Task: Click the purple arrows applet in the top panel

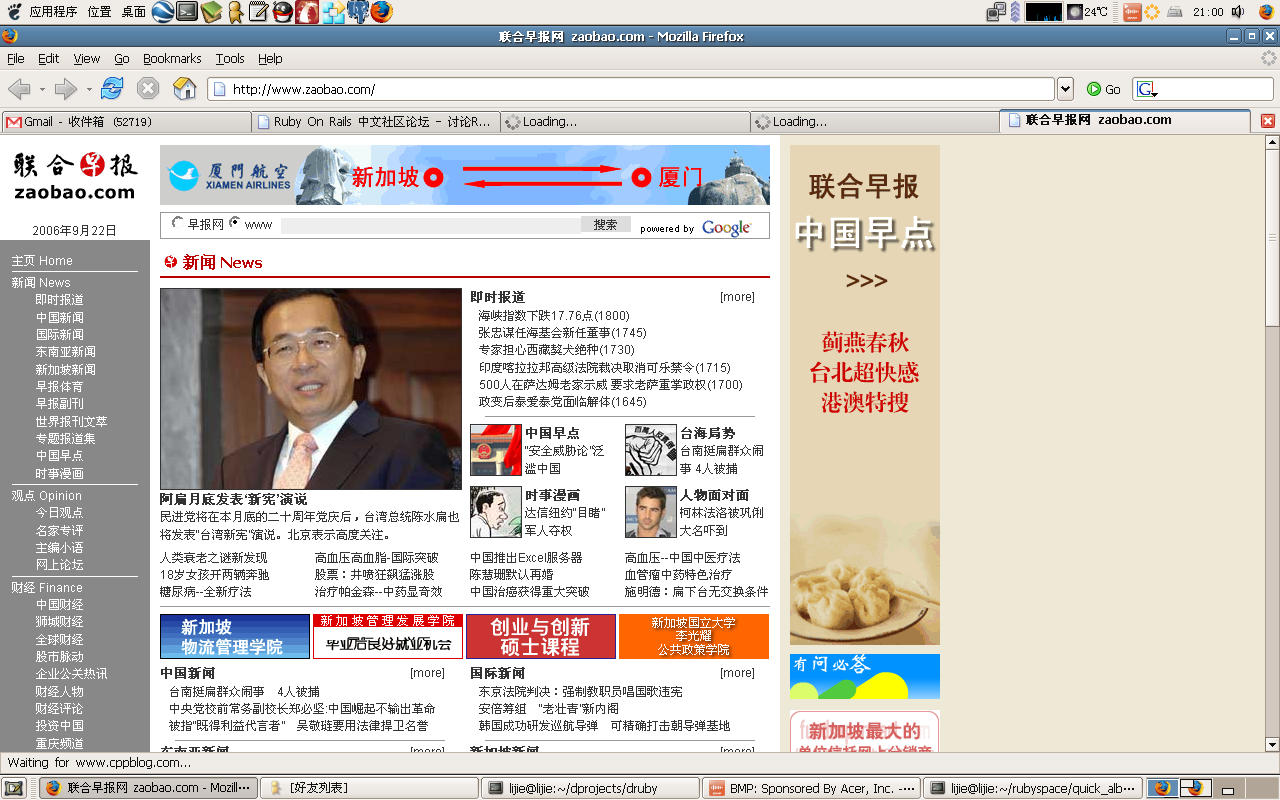Action: click(x=1015, y=12)
